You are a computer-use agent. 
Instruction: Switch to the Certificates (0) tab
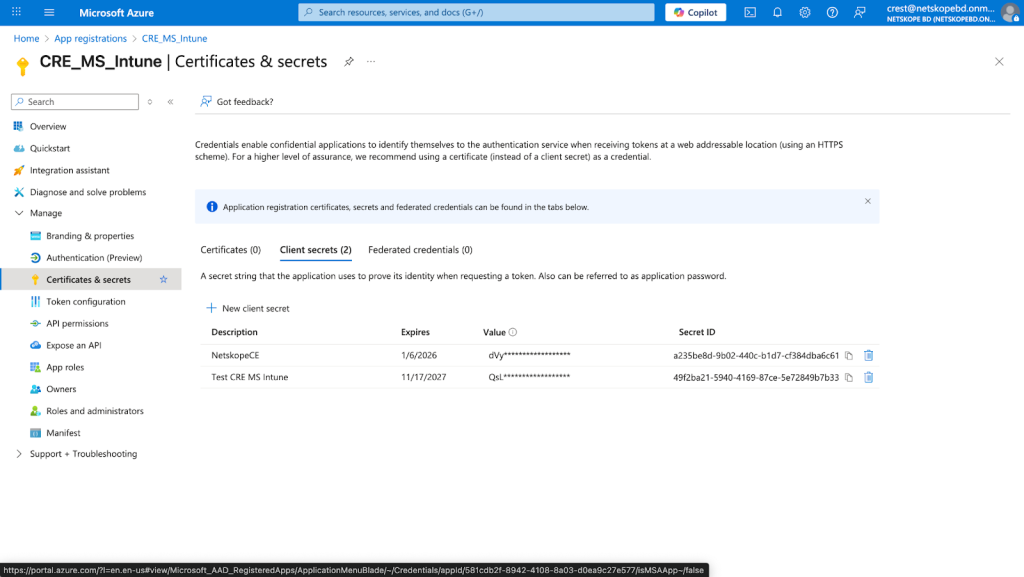coord(231,250)
